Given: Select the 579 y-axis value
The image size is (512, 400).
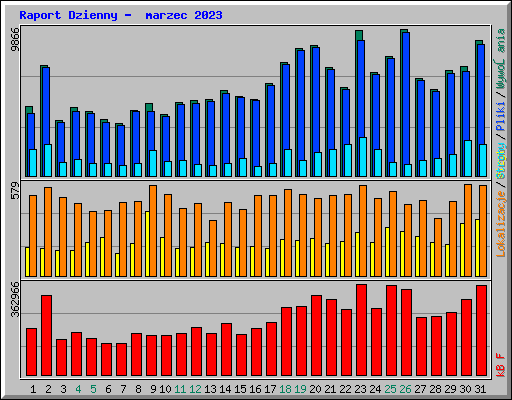Looking at the screenshot, I should click(15, 190).
